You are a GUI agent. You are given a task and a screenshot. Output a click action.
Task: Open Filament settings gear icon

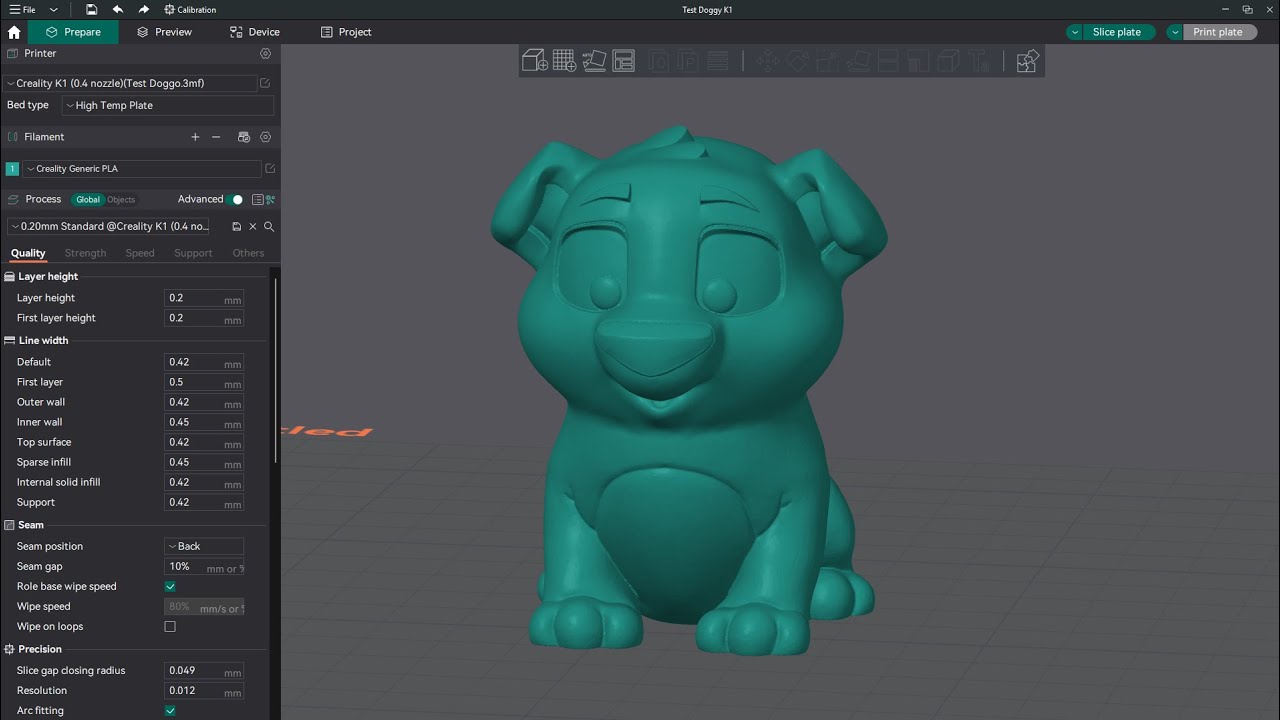265,137
